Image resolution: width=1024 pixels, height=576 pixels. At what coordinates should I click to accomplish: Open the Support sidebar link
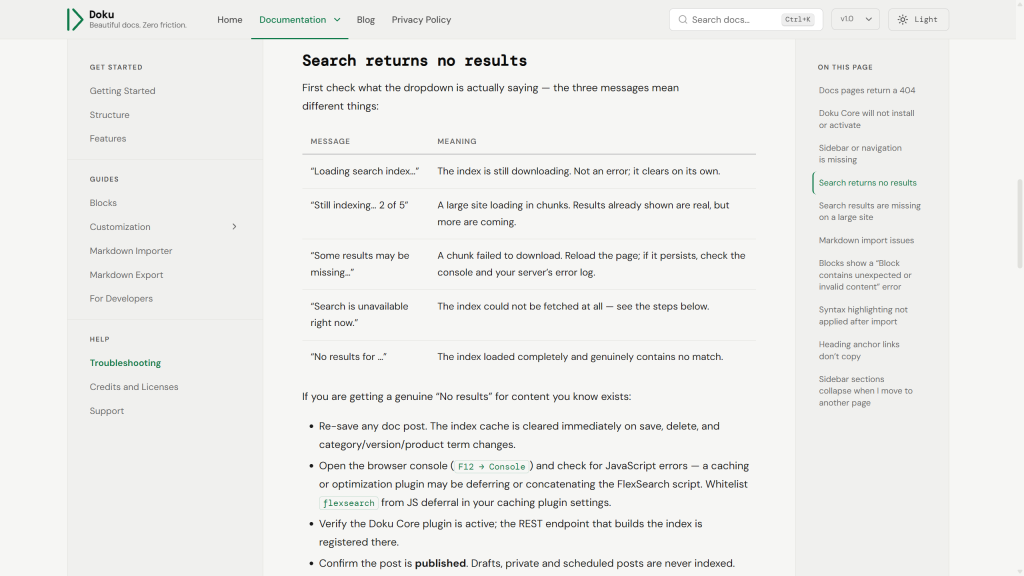click(106, 411)
